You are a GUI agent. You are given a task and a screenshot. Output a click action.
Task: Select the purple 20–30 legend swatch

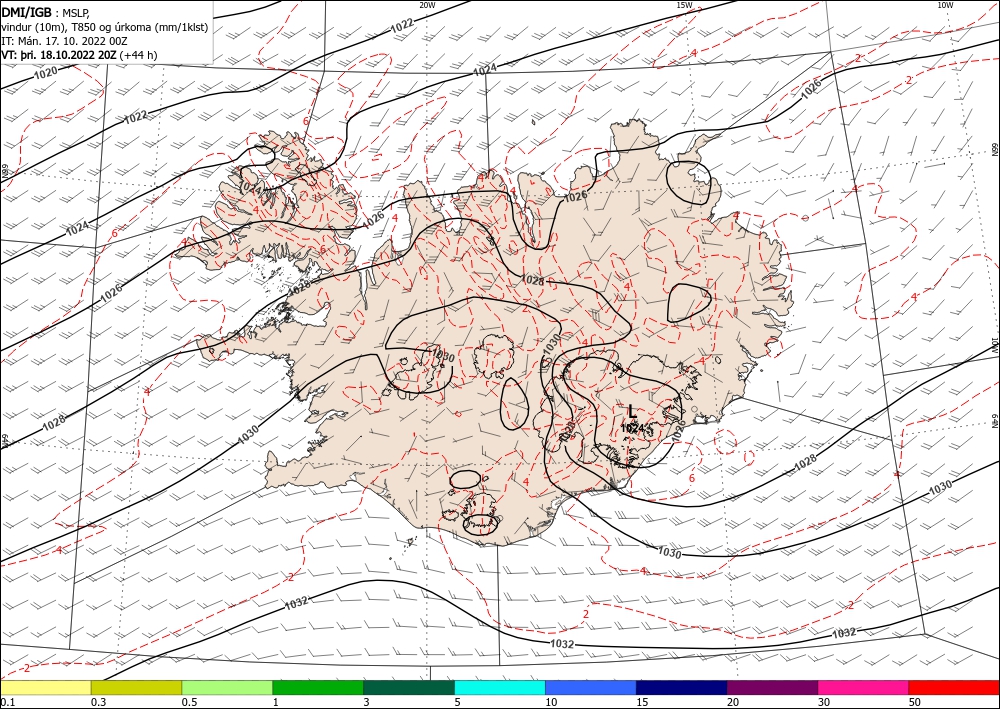coord(772,687)
